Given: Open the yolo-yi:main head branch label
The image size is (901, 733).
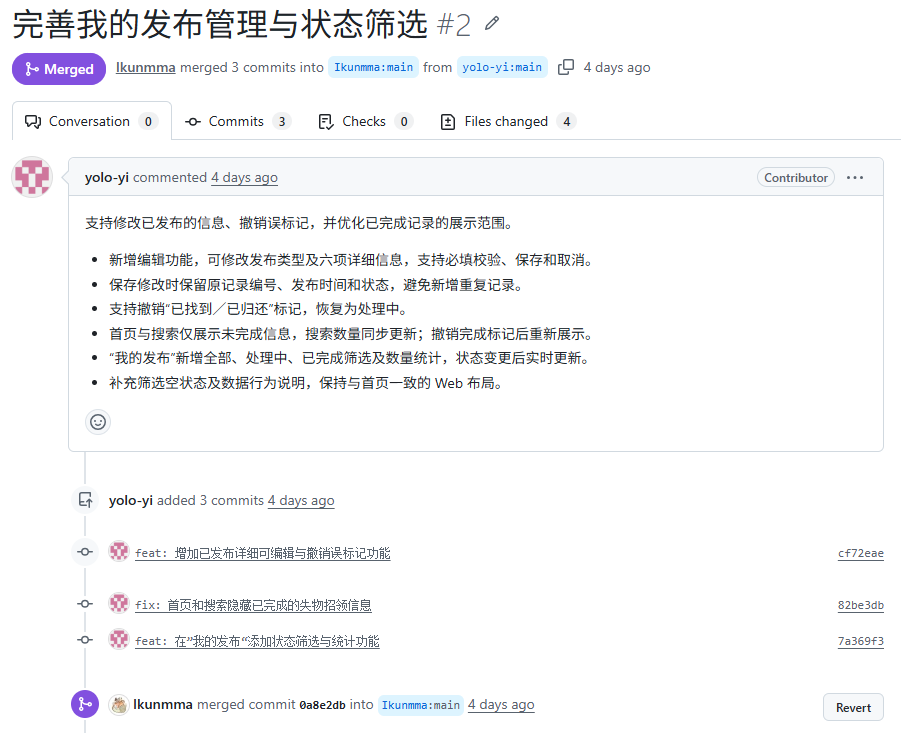Looking at the screenshot, I should click(x=502, y=67).
